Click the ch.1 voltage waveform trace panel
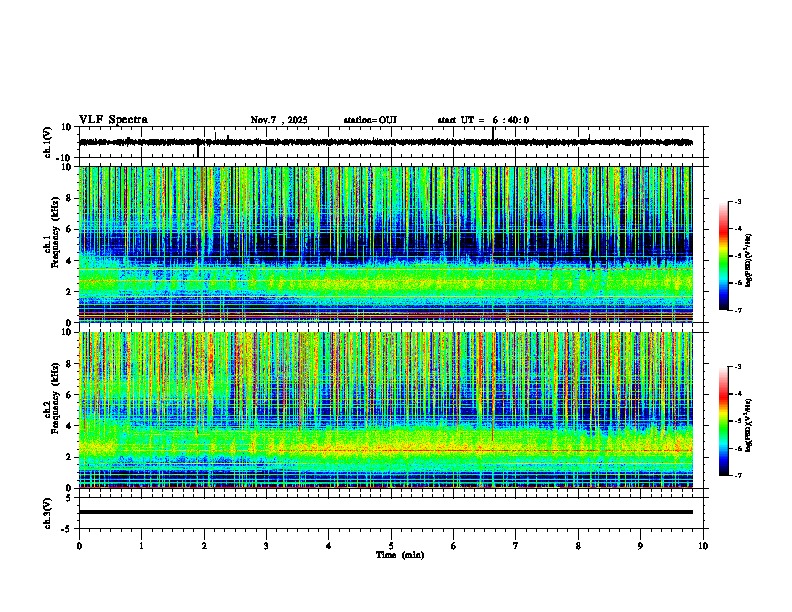792x612 pixels. [x=391, y=142]
